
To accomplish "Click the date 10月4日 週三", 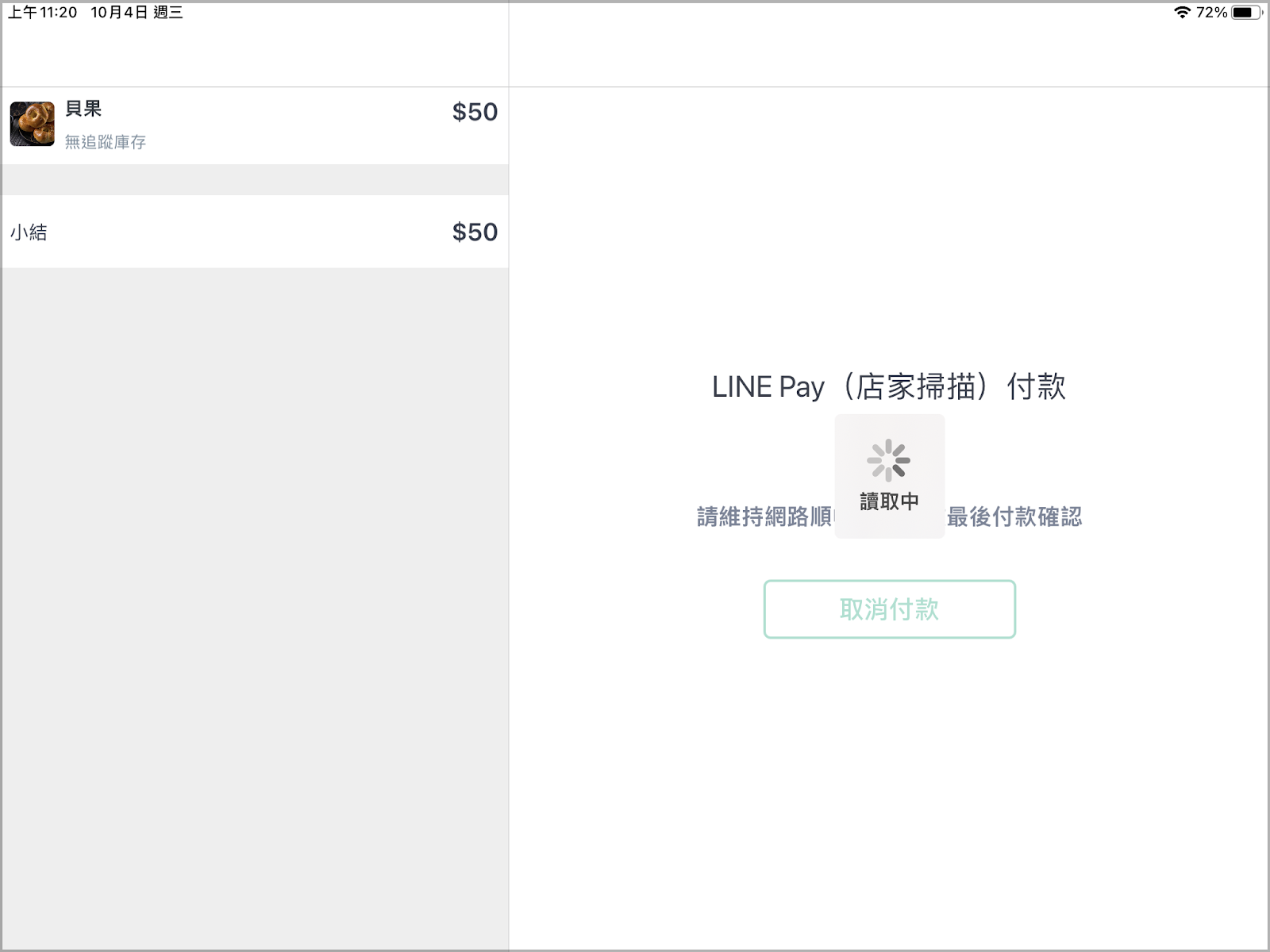I will (x=137, y=12).
